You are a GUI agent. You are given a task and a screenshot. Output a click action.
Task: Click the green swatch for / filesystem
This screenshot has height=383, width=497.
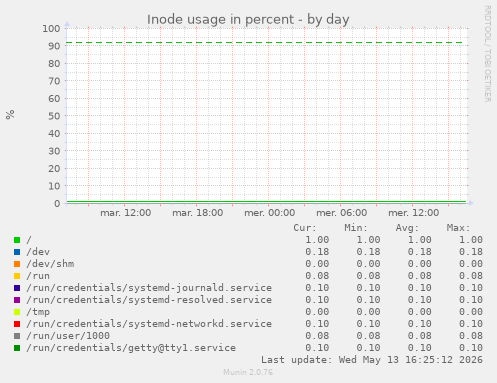(x=17, y=240)
